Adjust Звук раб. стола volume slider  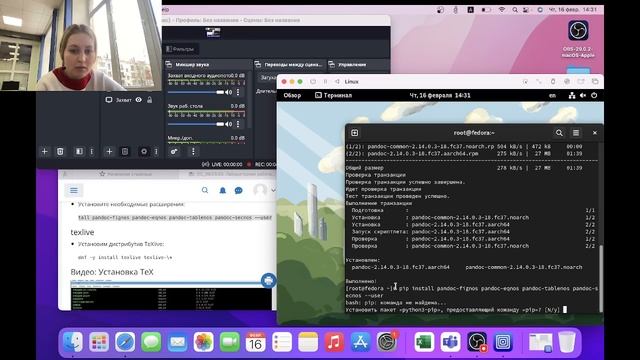pyautogui.click(x=196, y=124)
